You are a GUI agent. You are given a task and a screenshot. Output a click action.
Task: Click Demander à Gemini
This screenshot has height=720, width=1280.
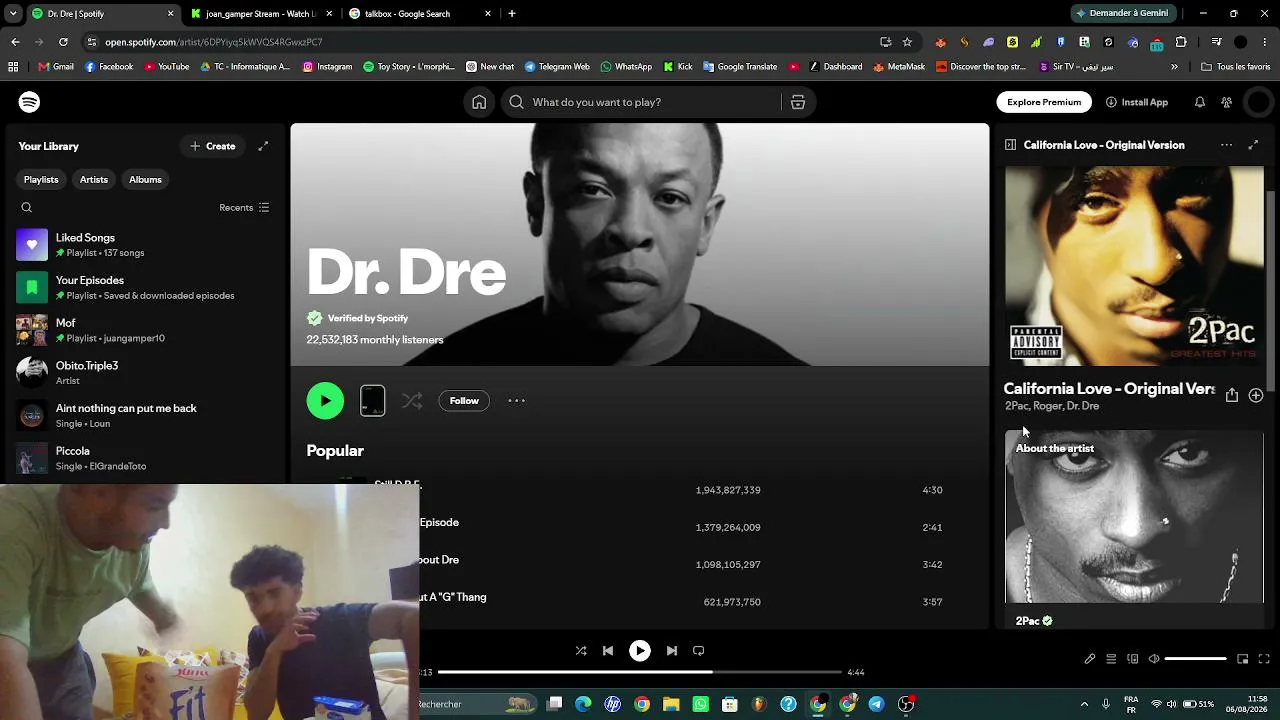click(1121, 14)
